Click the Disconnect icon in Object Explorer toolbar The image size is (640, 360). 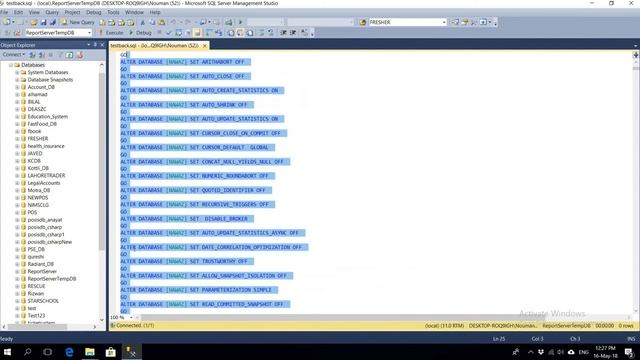click(42, 55)
